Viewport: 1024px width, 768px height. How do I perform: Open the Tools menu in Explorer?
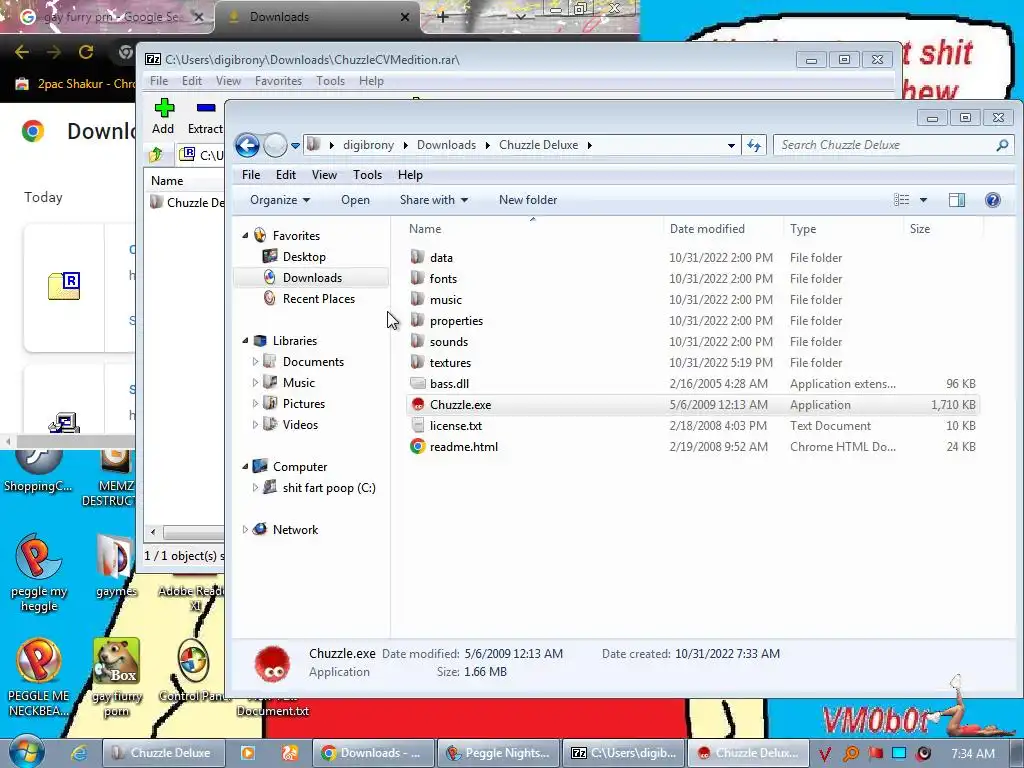(367, 175)
